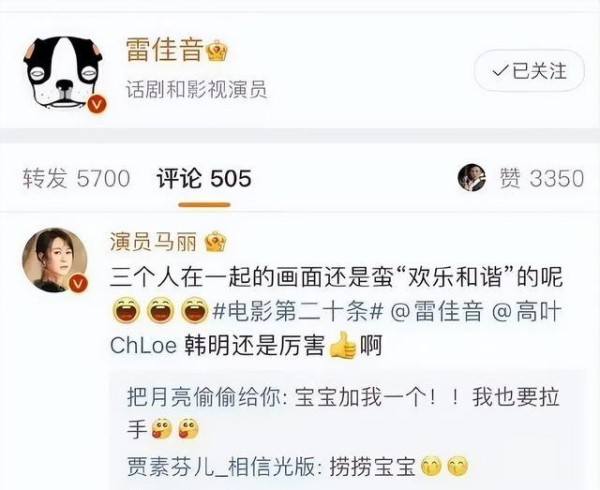Open 演员马丽's round profile avatar

tap(55, 260)
